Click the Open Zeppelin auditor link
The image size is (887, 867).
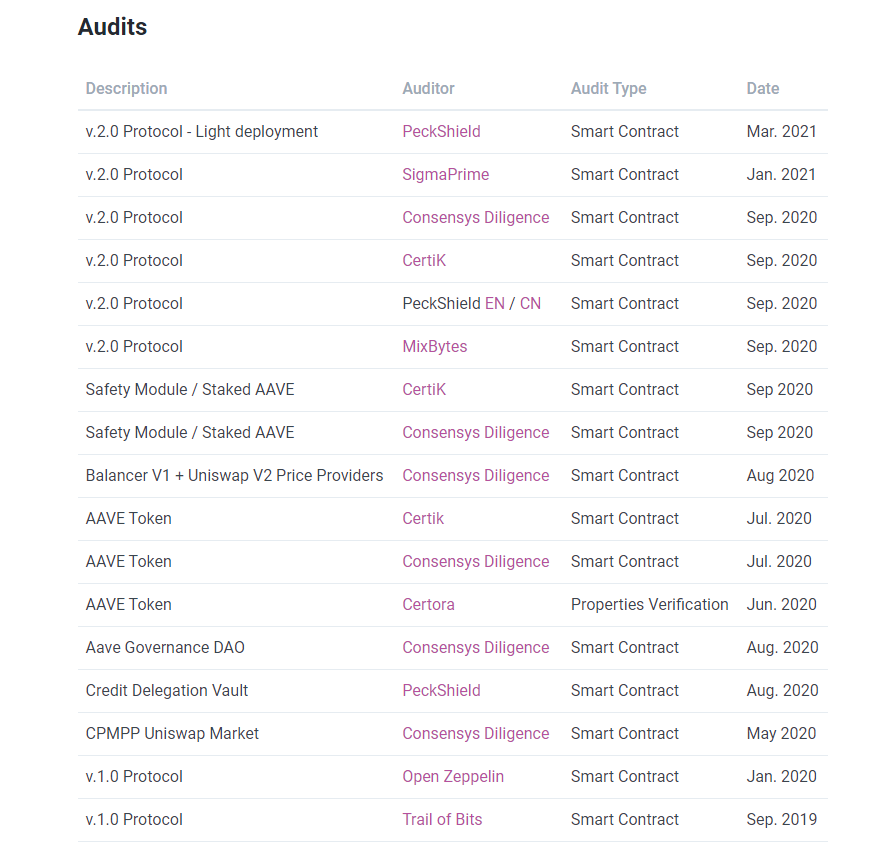[x=453, y=776]
